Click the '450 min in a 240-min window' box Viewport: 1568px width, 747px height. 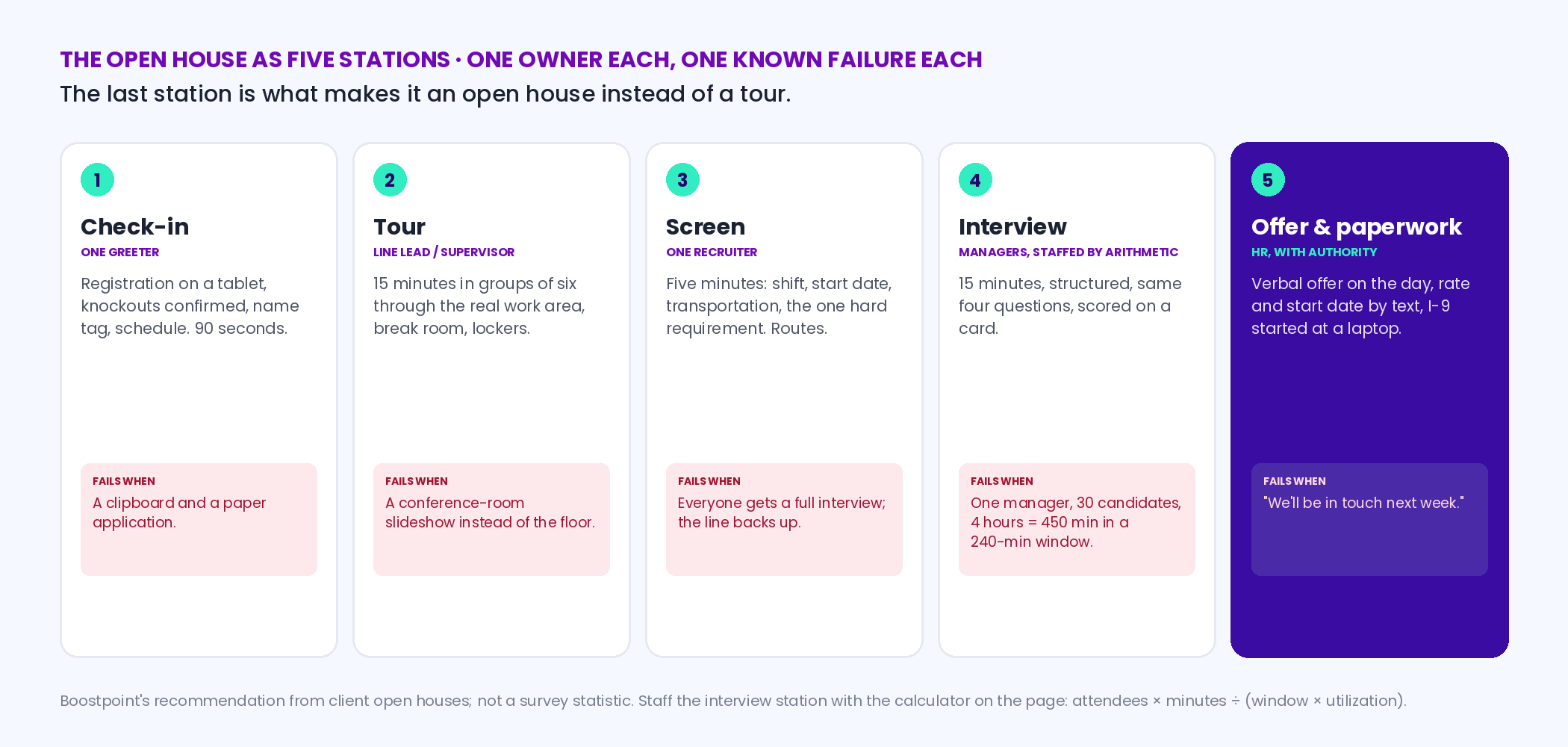pos(1077,519)
